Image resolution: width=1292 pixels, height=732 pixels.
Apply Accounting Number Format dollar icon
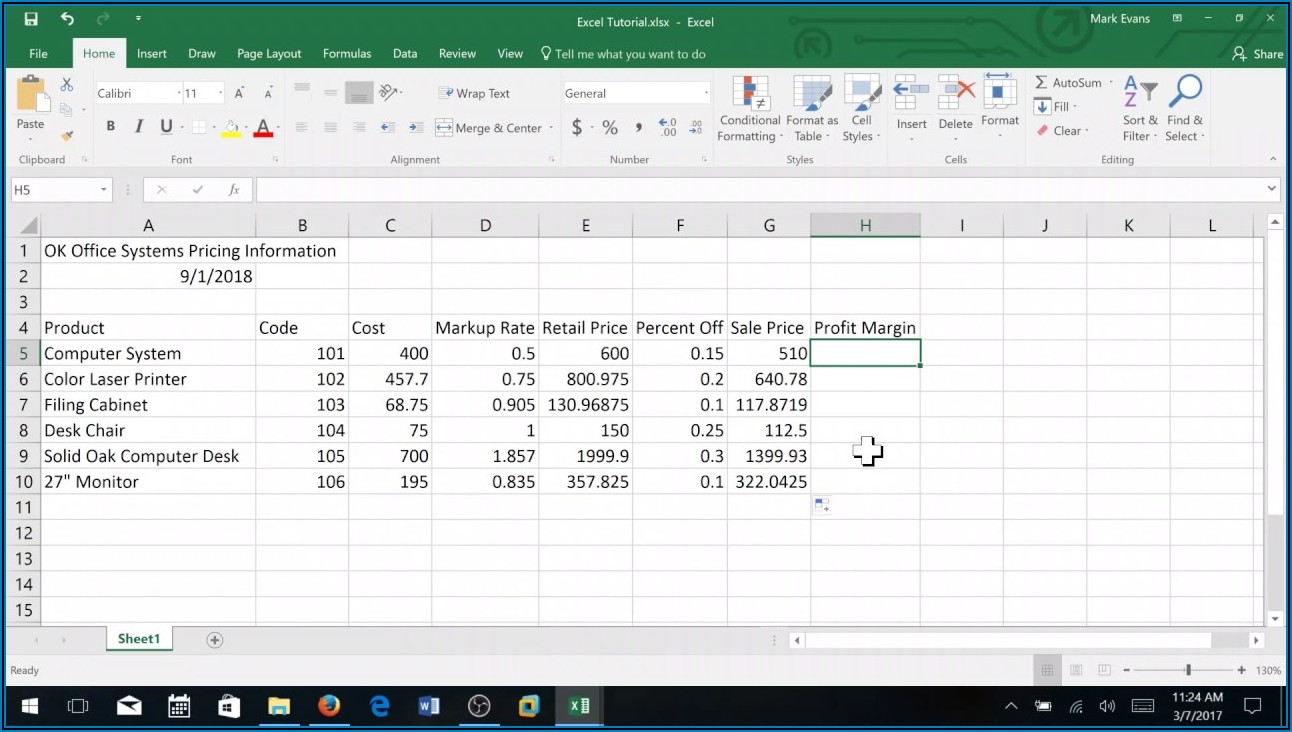pos(577,128)
